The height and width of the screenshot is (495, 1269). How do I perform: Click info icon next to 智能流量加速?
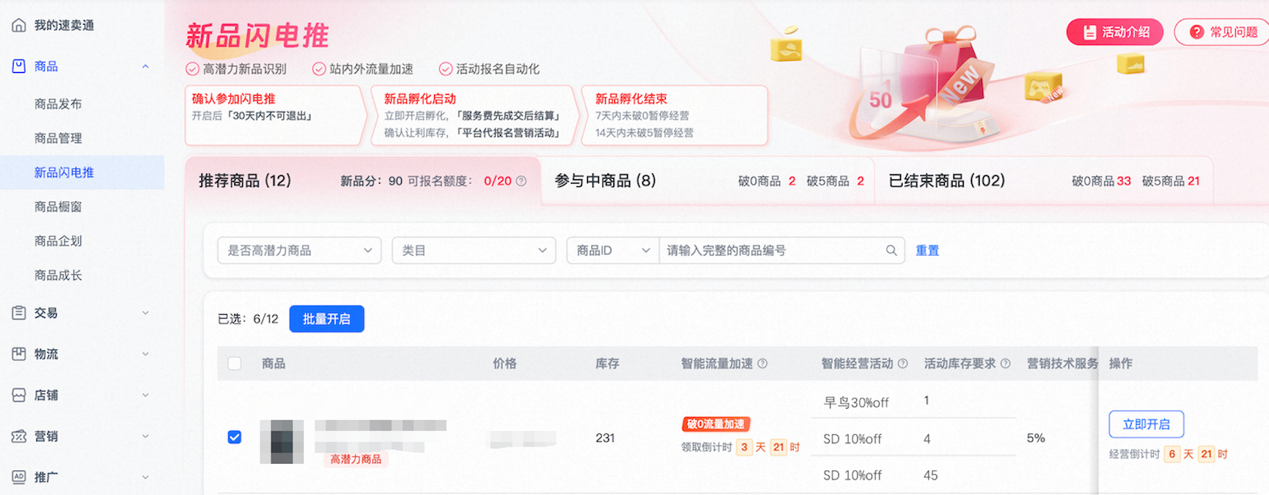tap(762, 364)
